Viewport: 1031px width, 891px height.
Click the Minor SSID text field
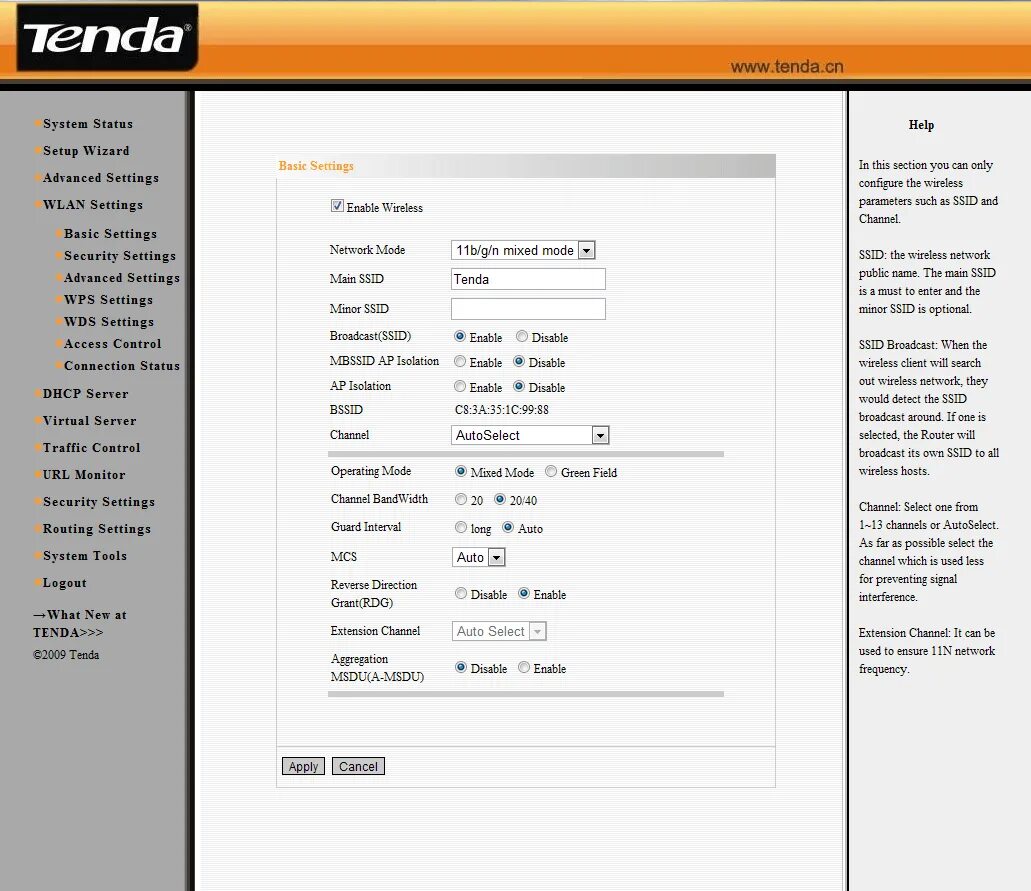[x=528, y=309]
